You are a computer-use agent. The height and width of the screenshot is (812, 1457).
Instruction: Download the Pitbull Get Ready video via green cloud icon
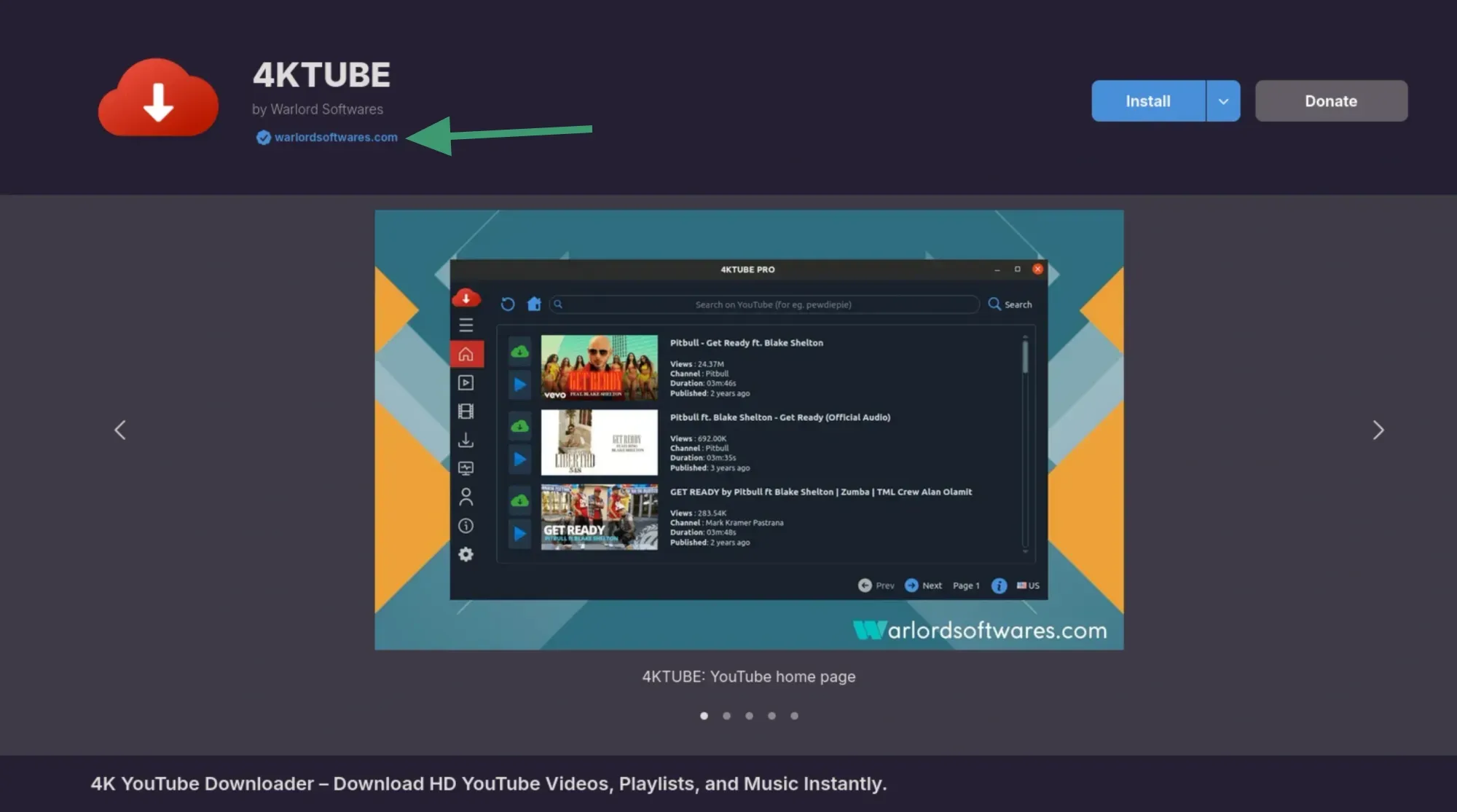click(x=519, y=352)
